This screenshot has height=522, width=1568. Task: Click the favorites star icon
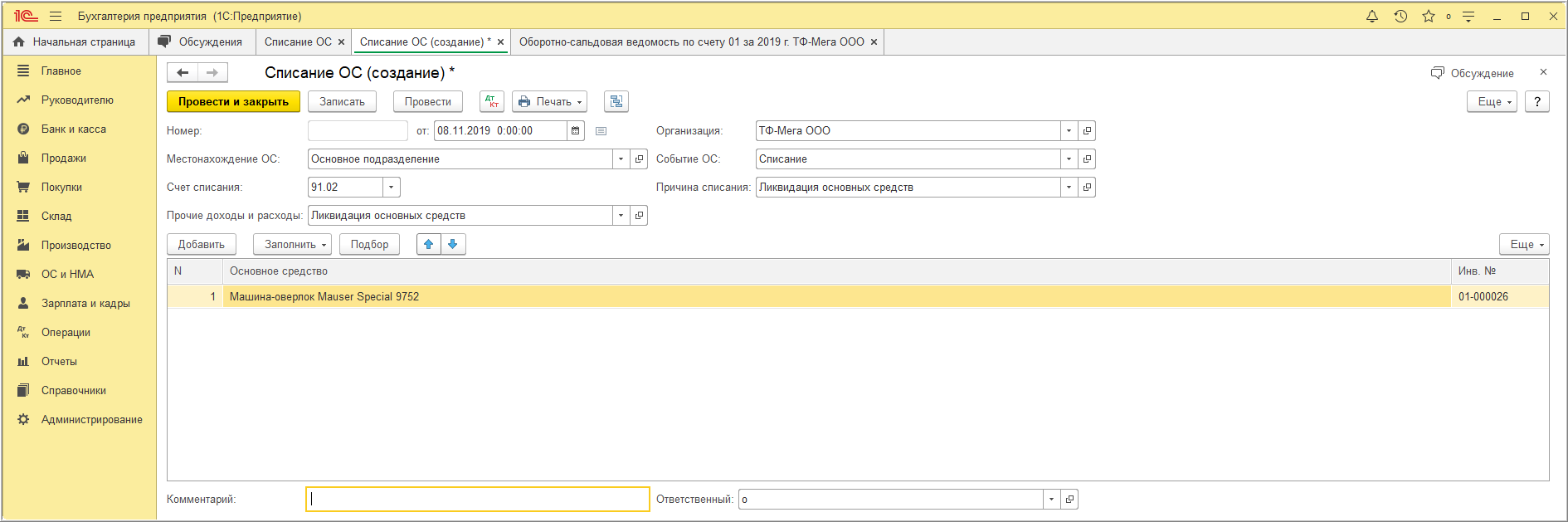coord(1429,16)
